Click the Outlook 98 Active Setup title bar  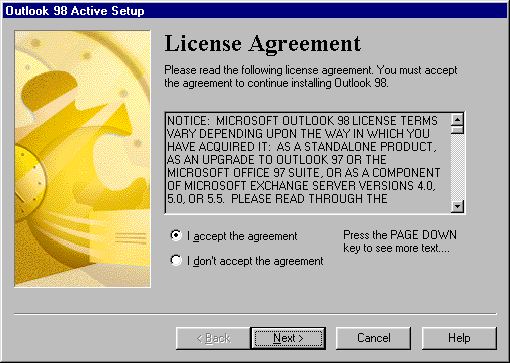pyautogui.click(x=255, y=11)
